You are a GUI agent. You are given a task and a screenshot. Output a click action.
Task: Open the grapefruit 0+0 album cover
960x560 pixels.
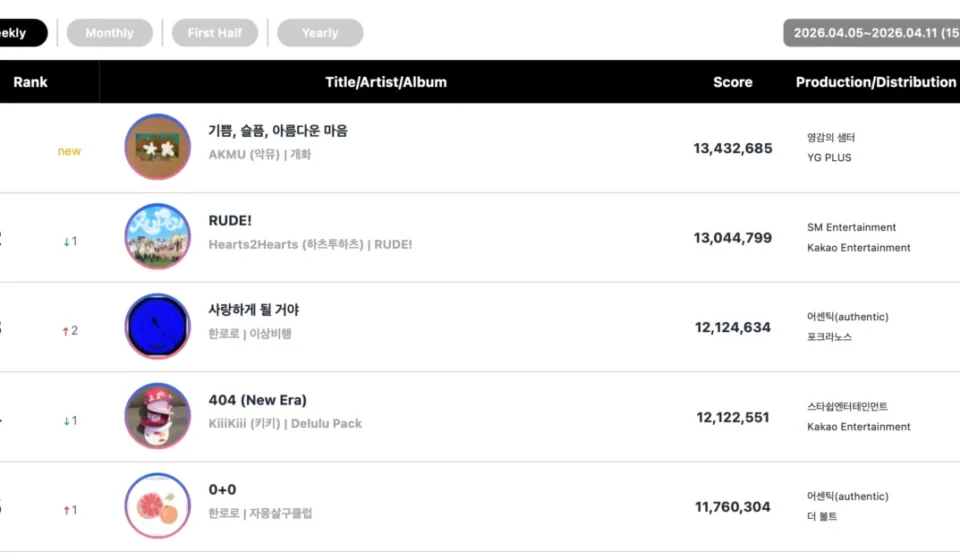tap(158, 506)
